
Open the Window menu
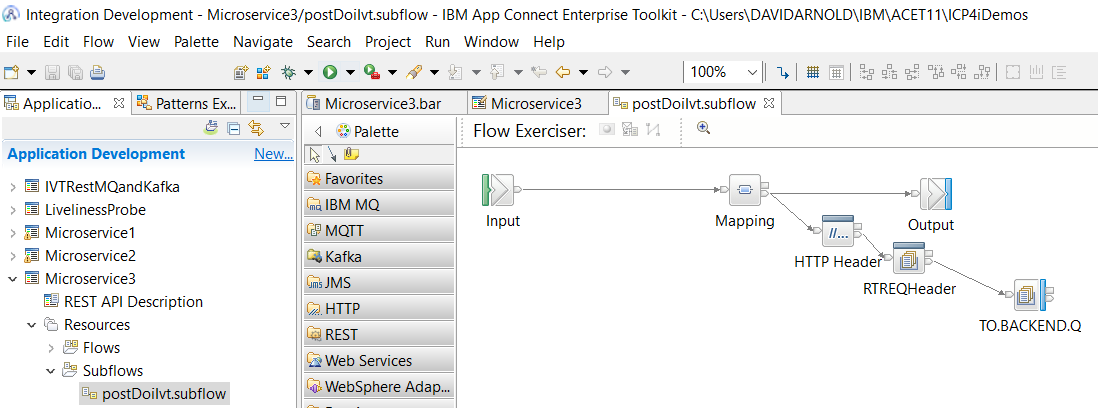tap(492, 42)
